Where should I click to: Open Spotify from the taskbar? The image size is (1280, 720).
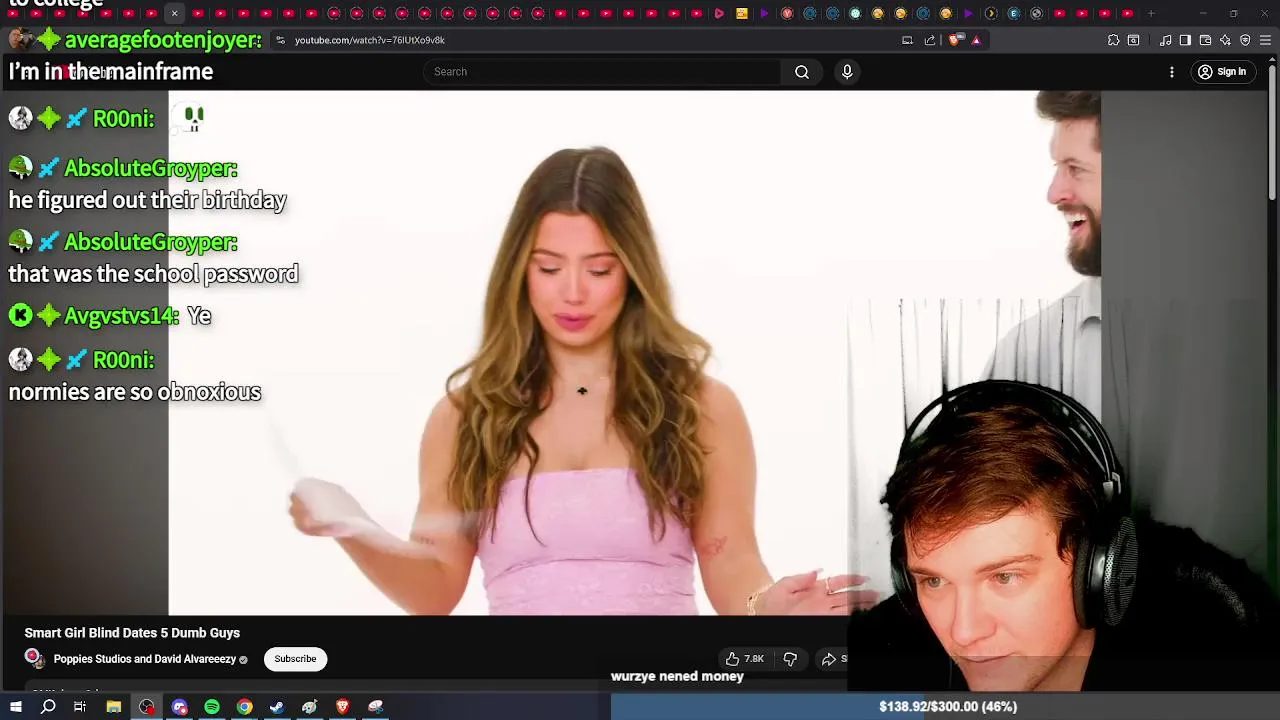point(212,707)
